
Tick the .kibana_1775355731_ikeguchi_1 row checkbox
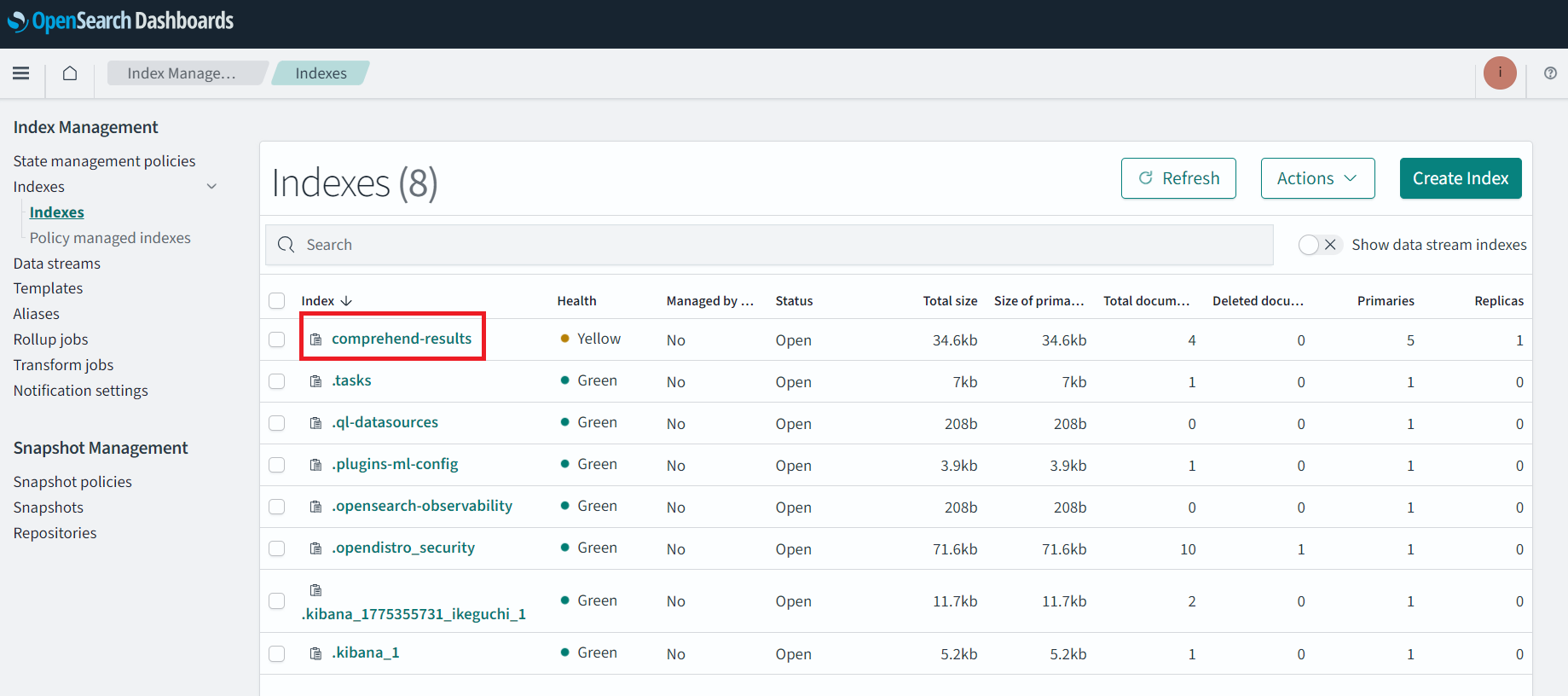point(277,601)
